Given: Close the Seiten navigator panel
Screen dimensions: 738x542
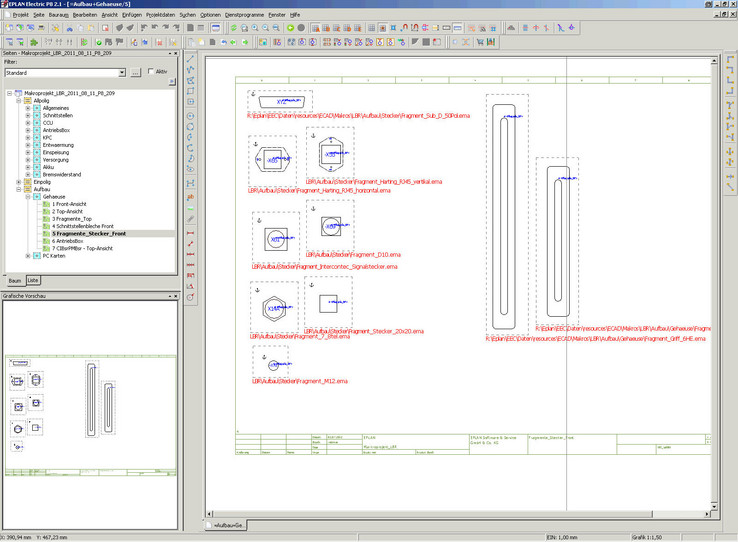Looking at the screenshot, I should [x=176, y=53].
